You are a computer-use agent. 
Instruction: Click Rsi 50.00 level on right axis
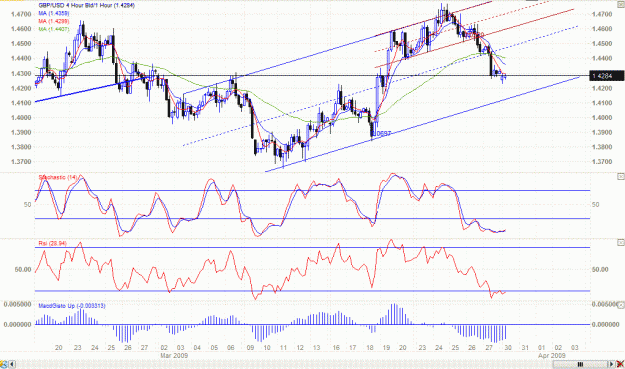[x=600, y=269]
